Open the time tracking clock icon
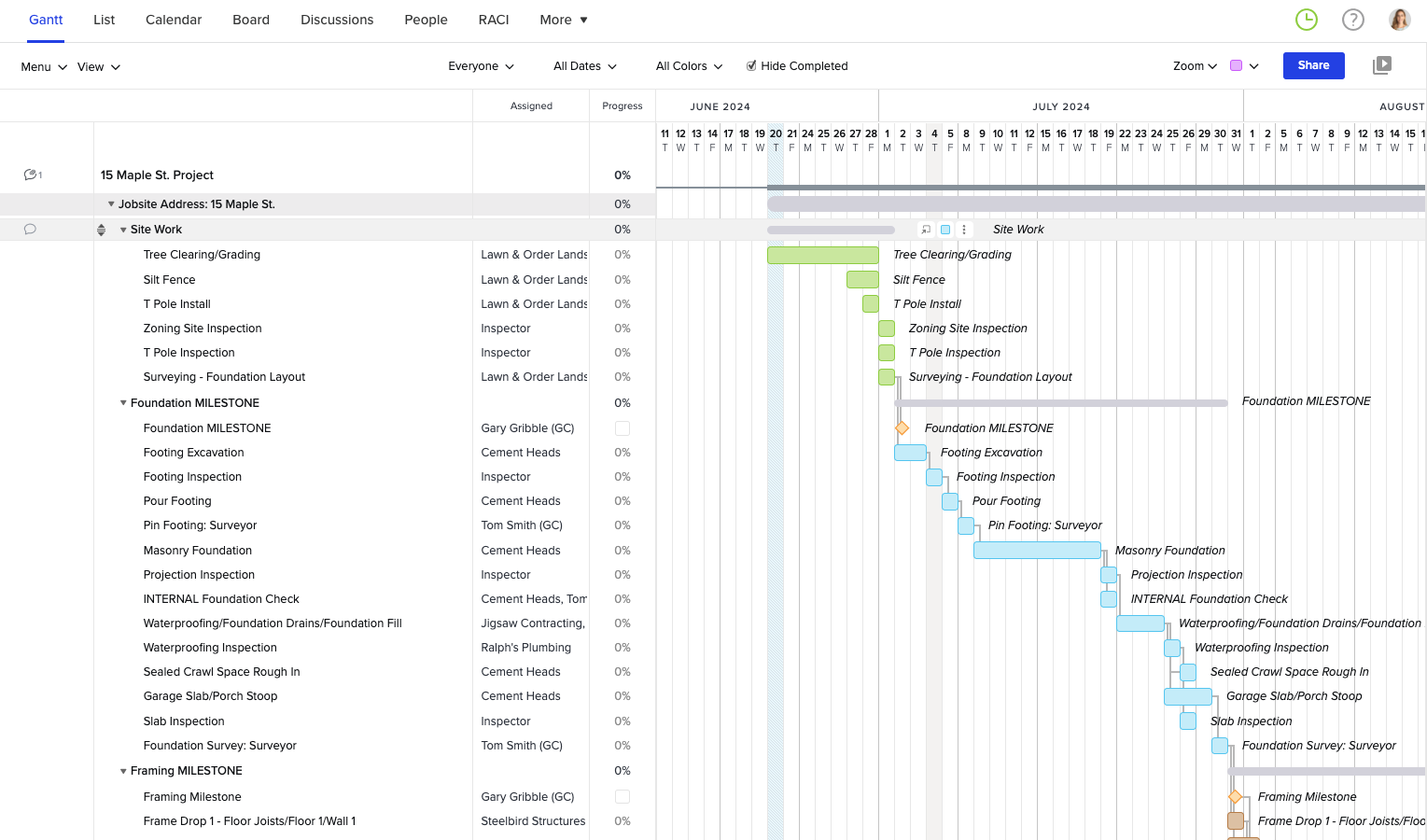This screenshot has width=1427, height=840. (1306, 20)
